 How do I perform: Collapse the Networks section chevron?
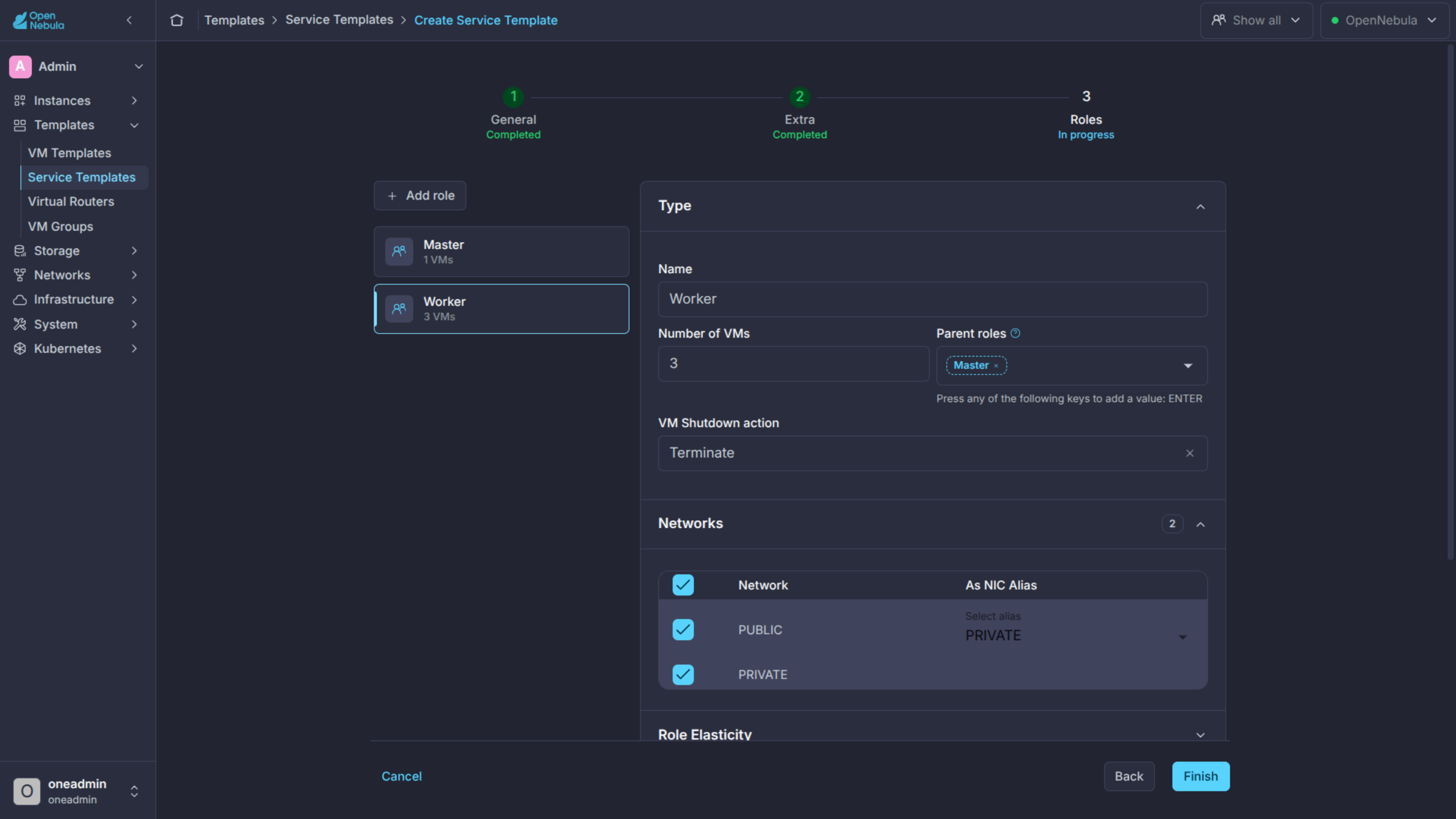pos(1201,525)
